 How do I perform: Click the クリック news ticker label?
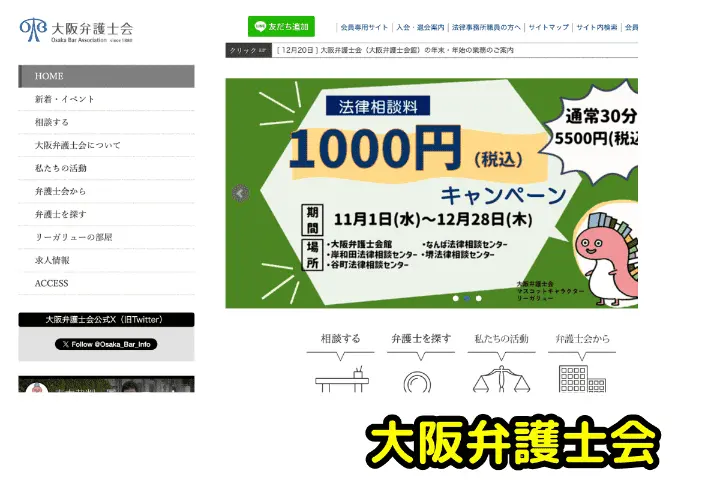(248, 50)
